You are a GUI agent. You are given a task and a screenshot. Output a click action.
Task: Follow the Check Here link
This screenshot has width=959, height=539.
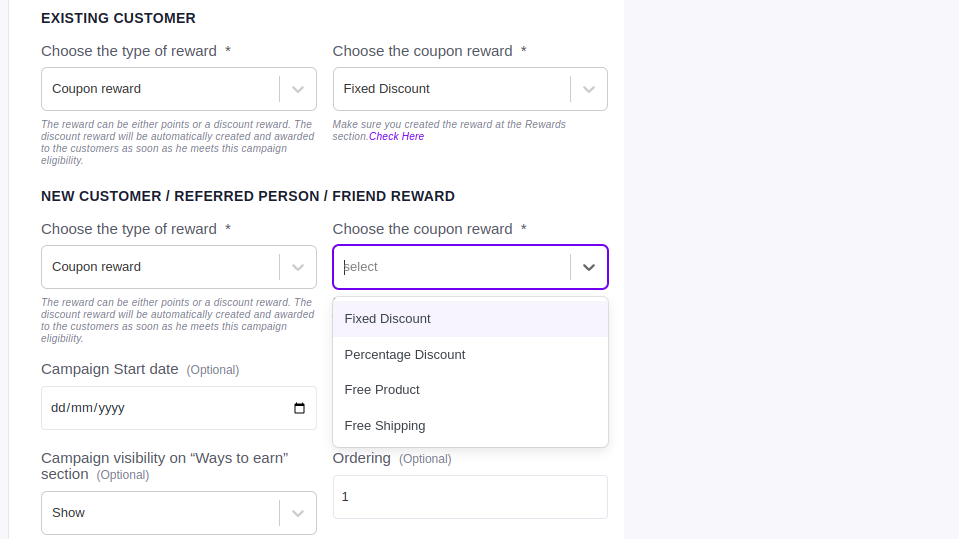point(396,136)
